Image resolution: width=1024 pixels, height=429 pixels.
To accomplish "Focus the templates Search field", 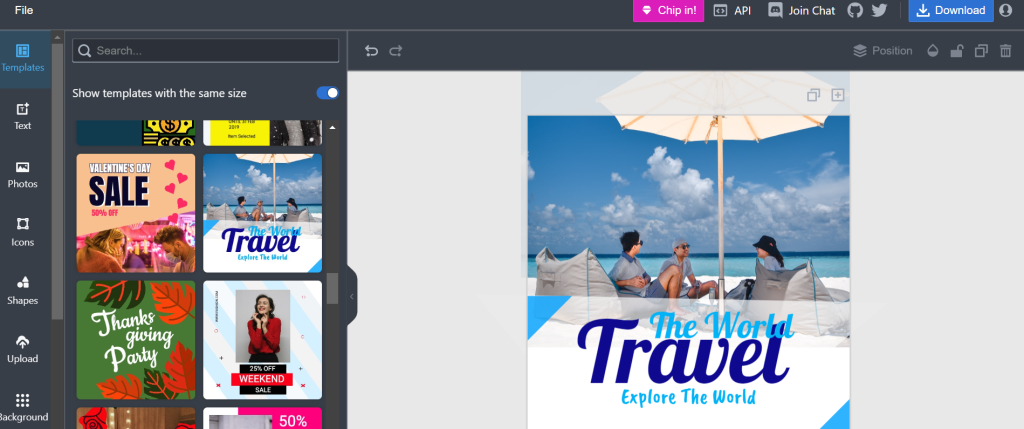I will pyautogui.click(x=206, y=50).
